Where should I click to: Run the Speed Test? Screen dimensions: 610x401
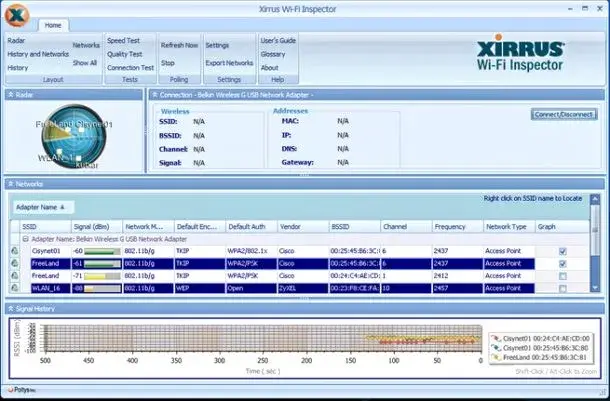pyautogui.click(x=123, y=40)
